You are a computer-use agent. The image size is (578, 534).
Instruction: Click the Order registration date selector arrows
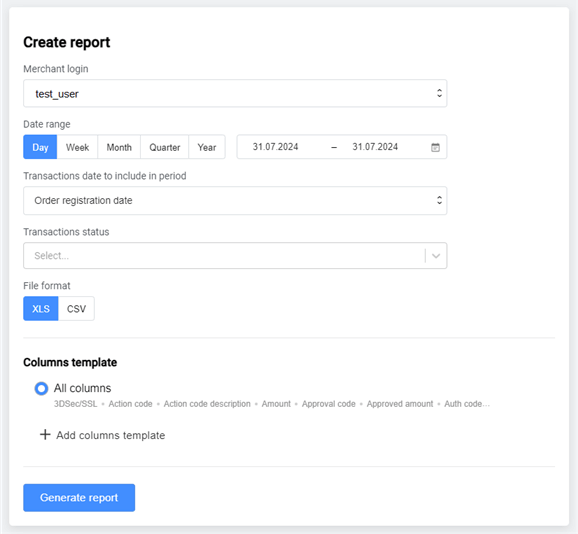[x=439, y=200]
